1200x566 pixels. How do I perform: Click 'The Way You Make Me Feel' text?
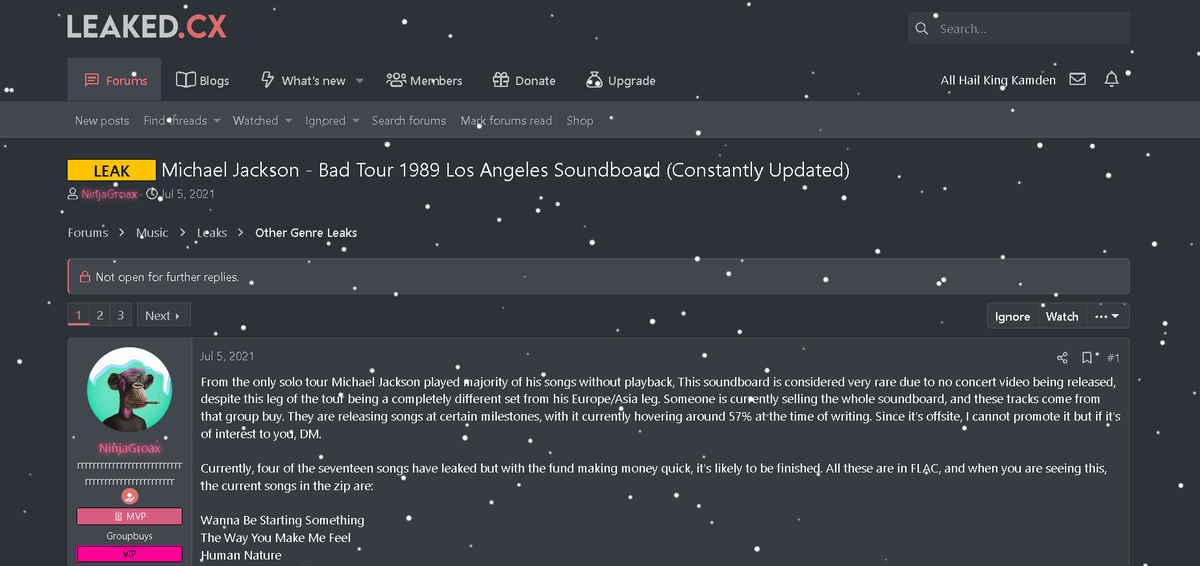[x=275, y=538]
